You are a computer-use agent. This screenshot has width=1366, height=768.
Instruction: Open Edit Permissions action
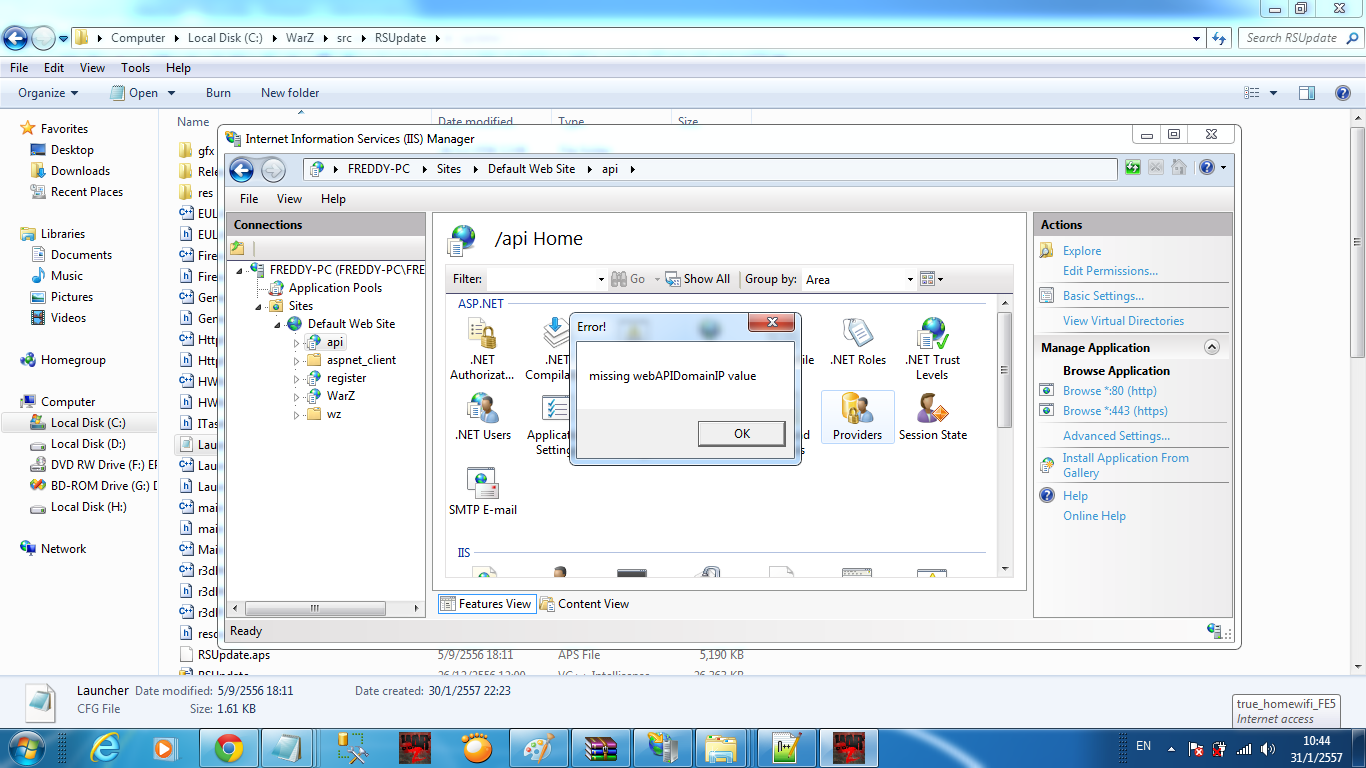[x=1110, y=271]
